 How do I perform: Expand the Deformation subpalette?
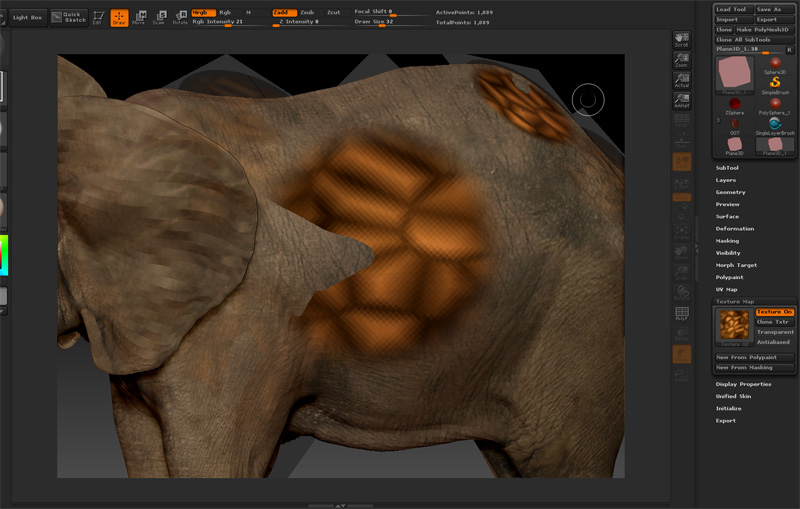point(735,229)
